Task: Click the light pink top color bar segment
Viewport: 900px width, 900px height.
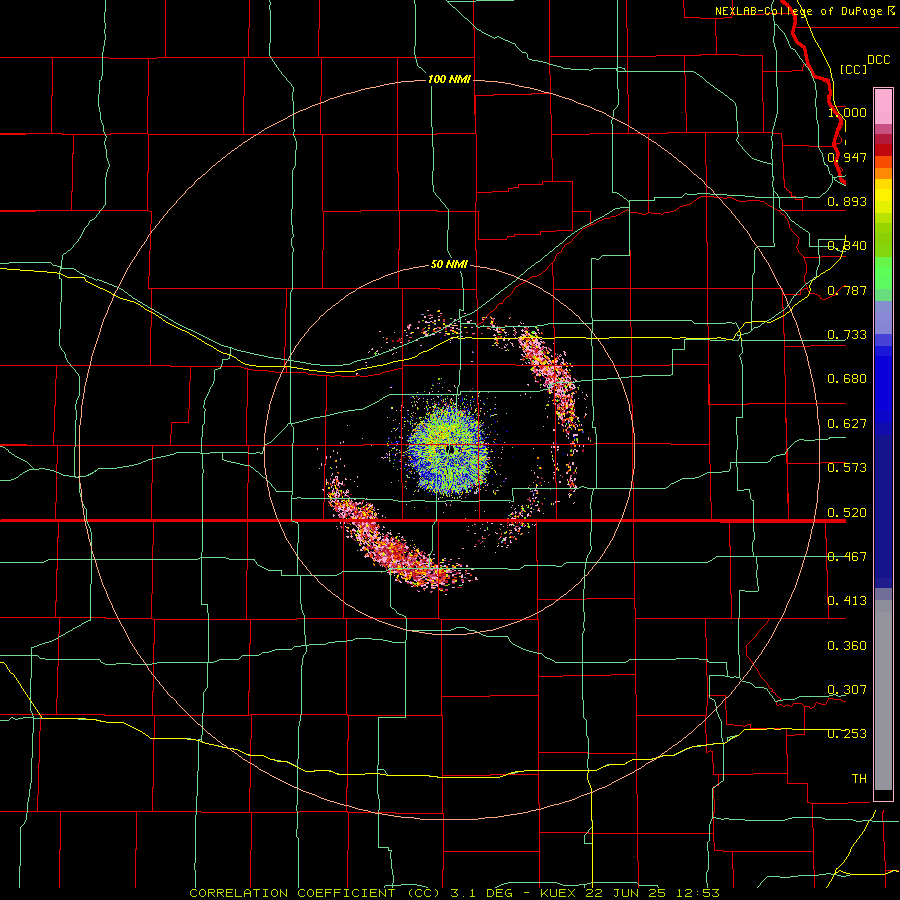Action: click(883, 107)
